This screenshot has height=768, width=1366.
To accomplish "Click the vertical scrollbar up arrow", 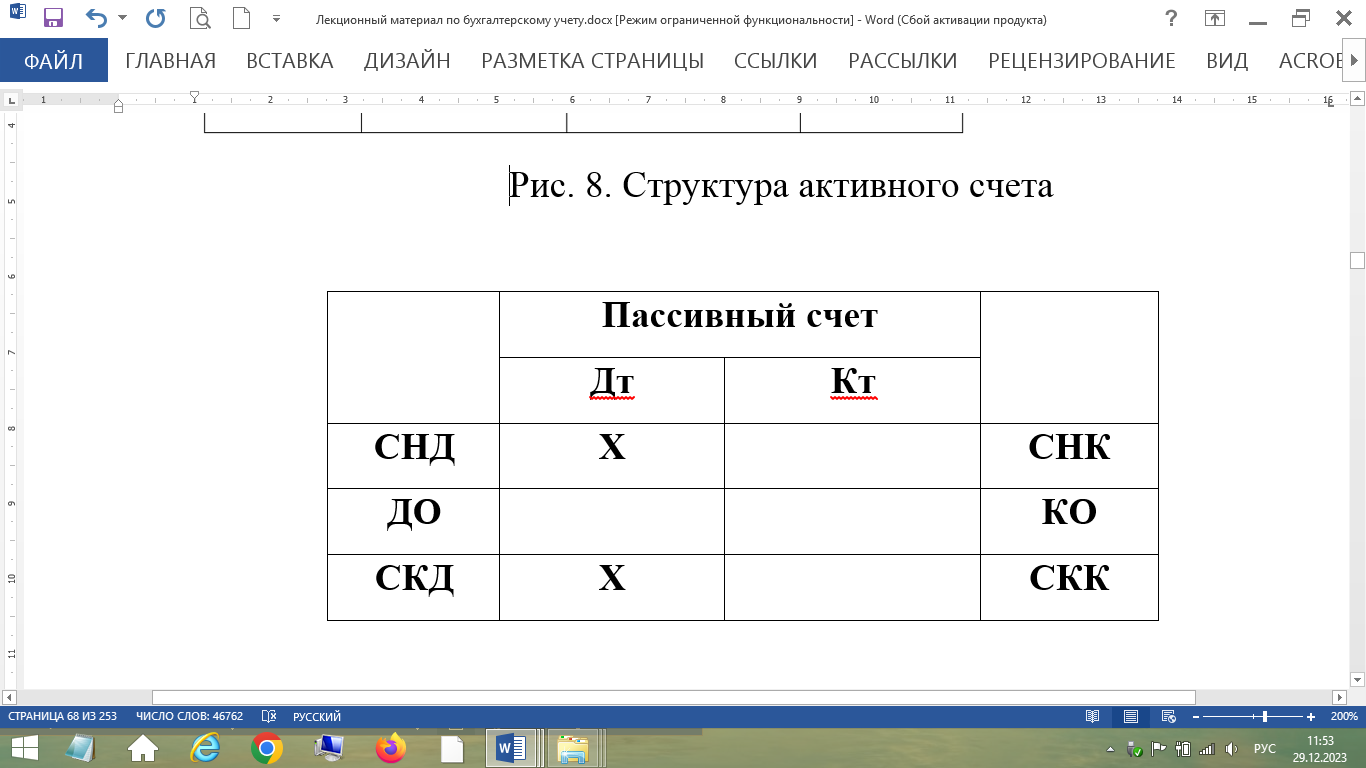I will (x=1357, y=100).
